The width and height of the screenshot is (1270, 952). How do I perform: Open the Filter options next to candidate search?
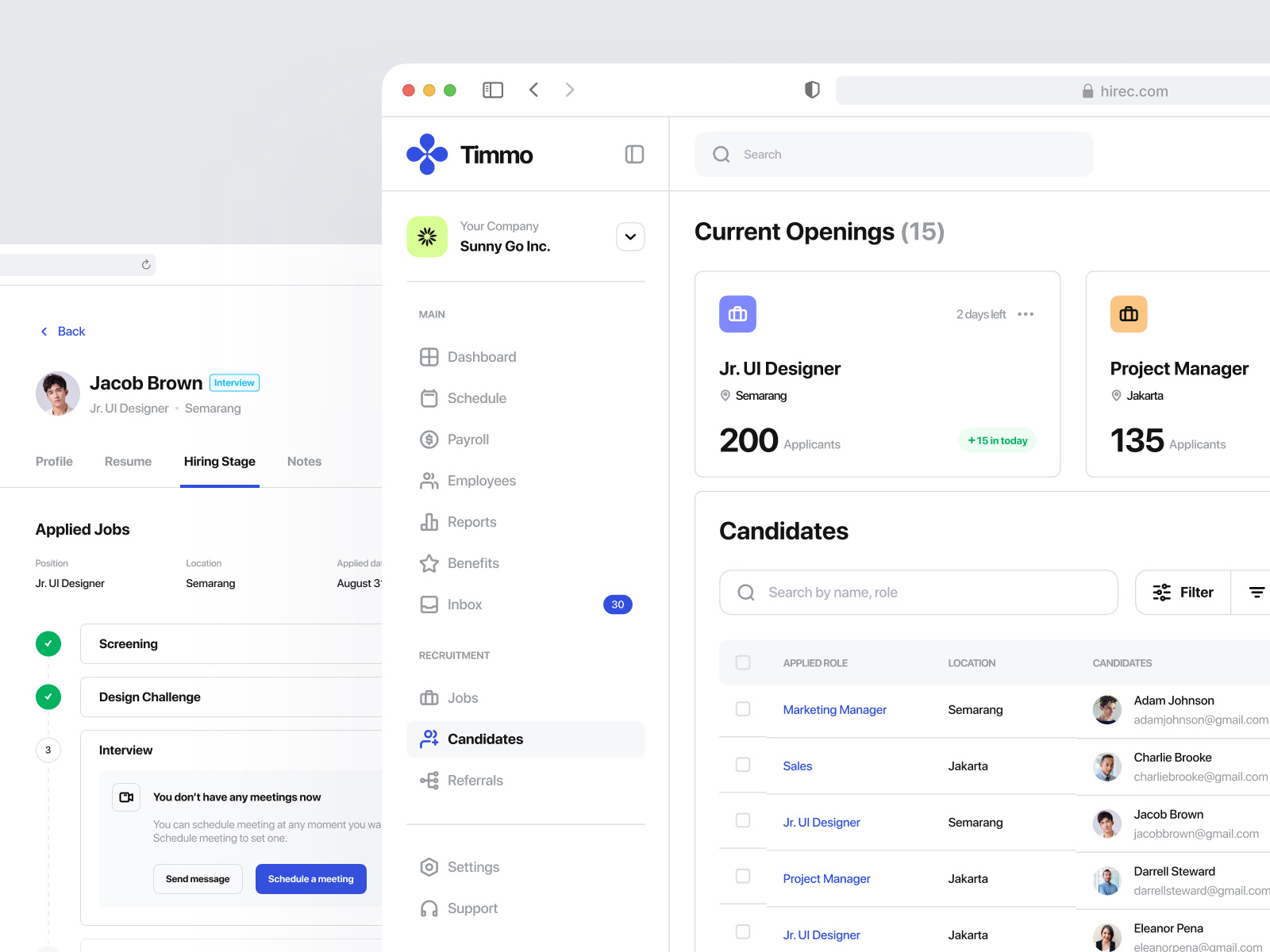coord(1183,592)
